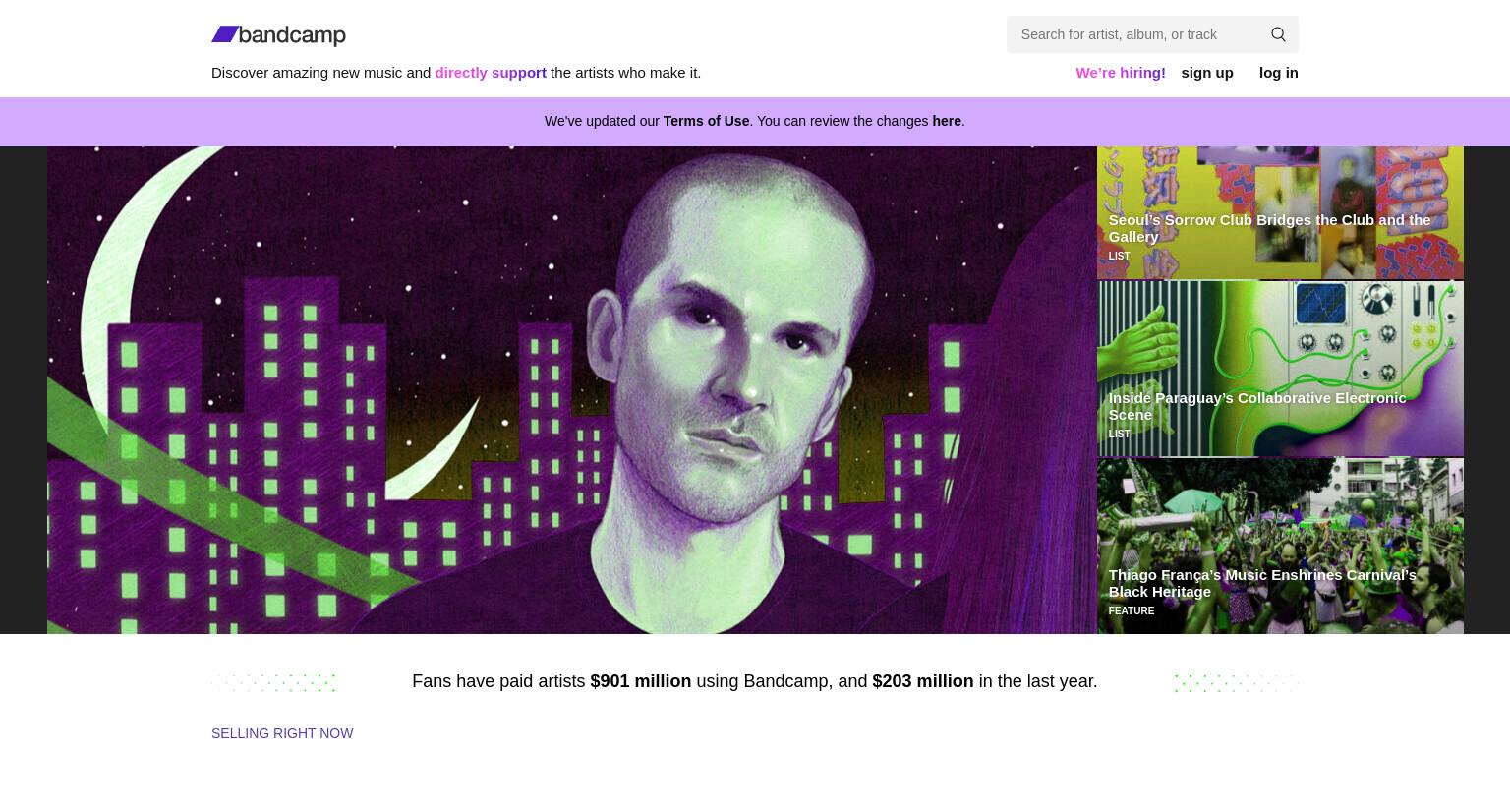Follow the 'here' link in the banner

coord(946,121)
